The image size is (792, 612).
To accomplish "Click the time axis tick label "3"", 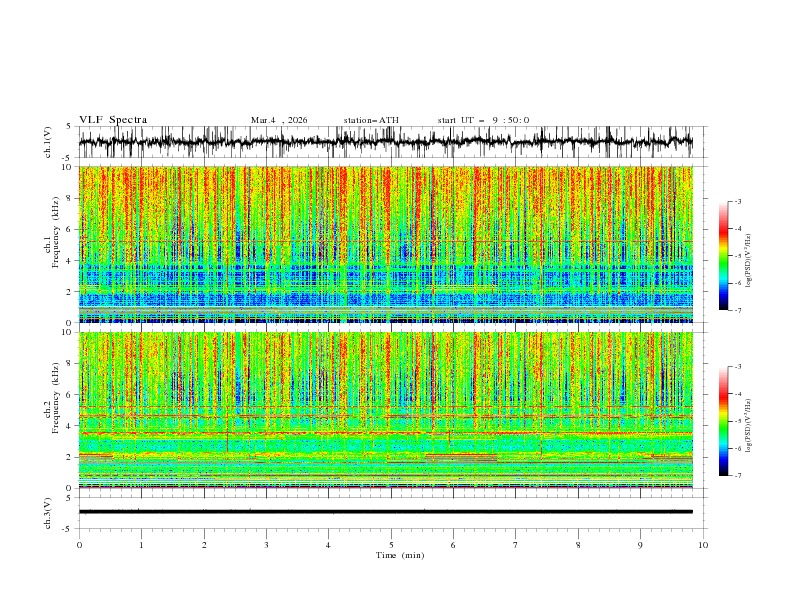I will pyautogui.click(x=266, y=545).
